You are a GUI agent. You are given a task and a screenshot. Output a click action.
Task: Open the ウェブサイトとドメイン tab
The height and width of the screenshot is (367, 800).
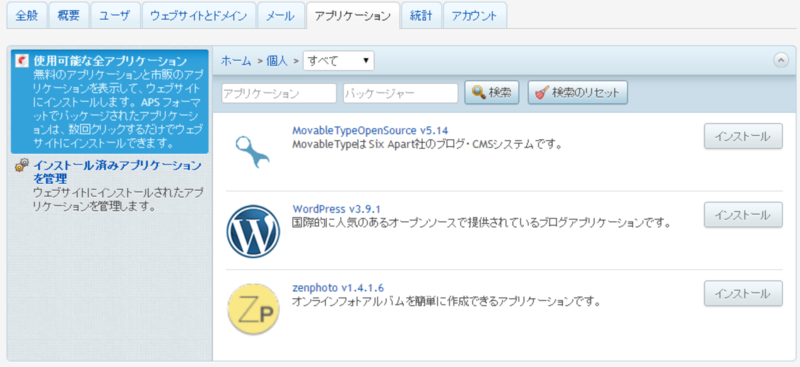198,15
